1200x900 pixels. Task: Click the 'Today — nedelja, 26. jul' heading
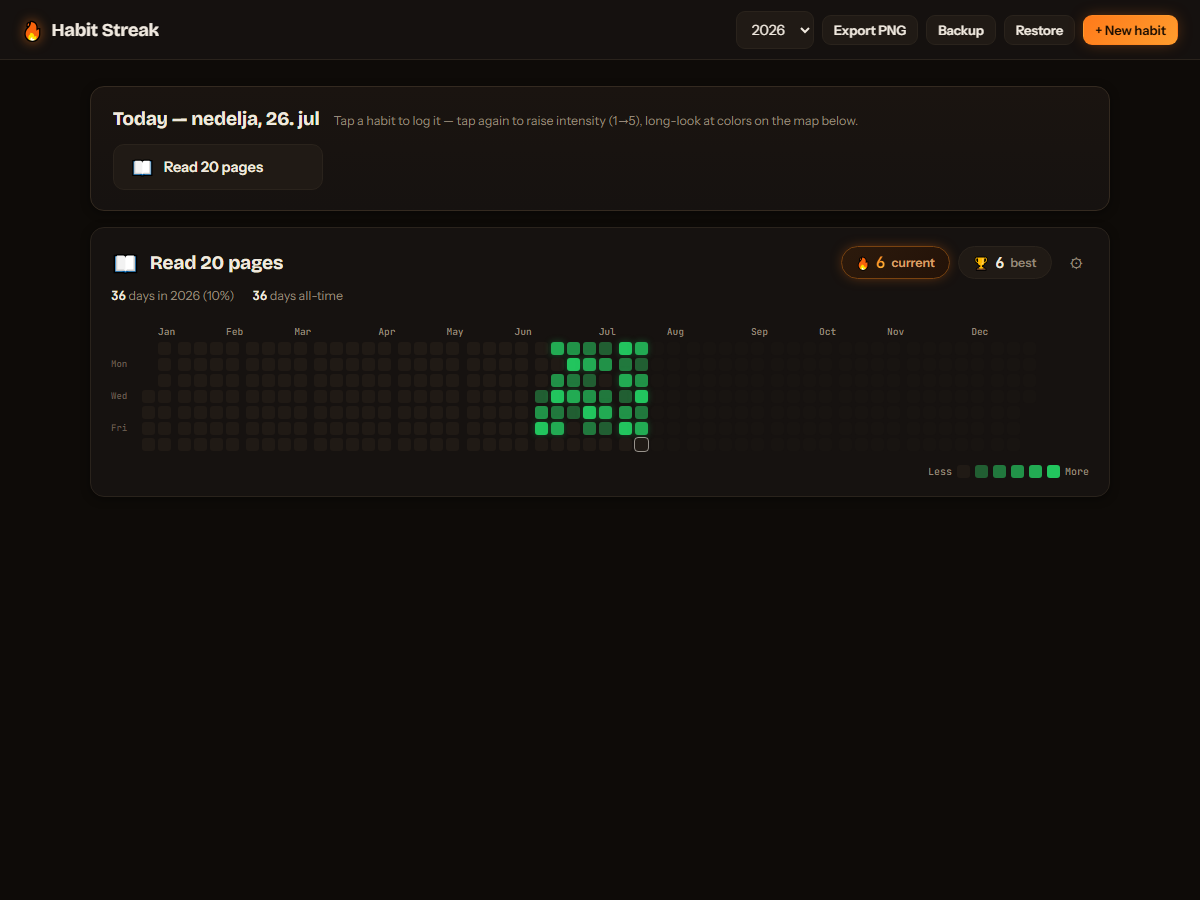(x=216, y=119)
